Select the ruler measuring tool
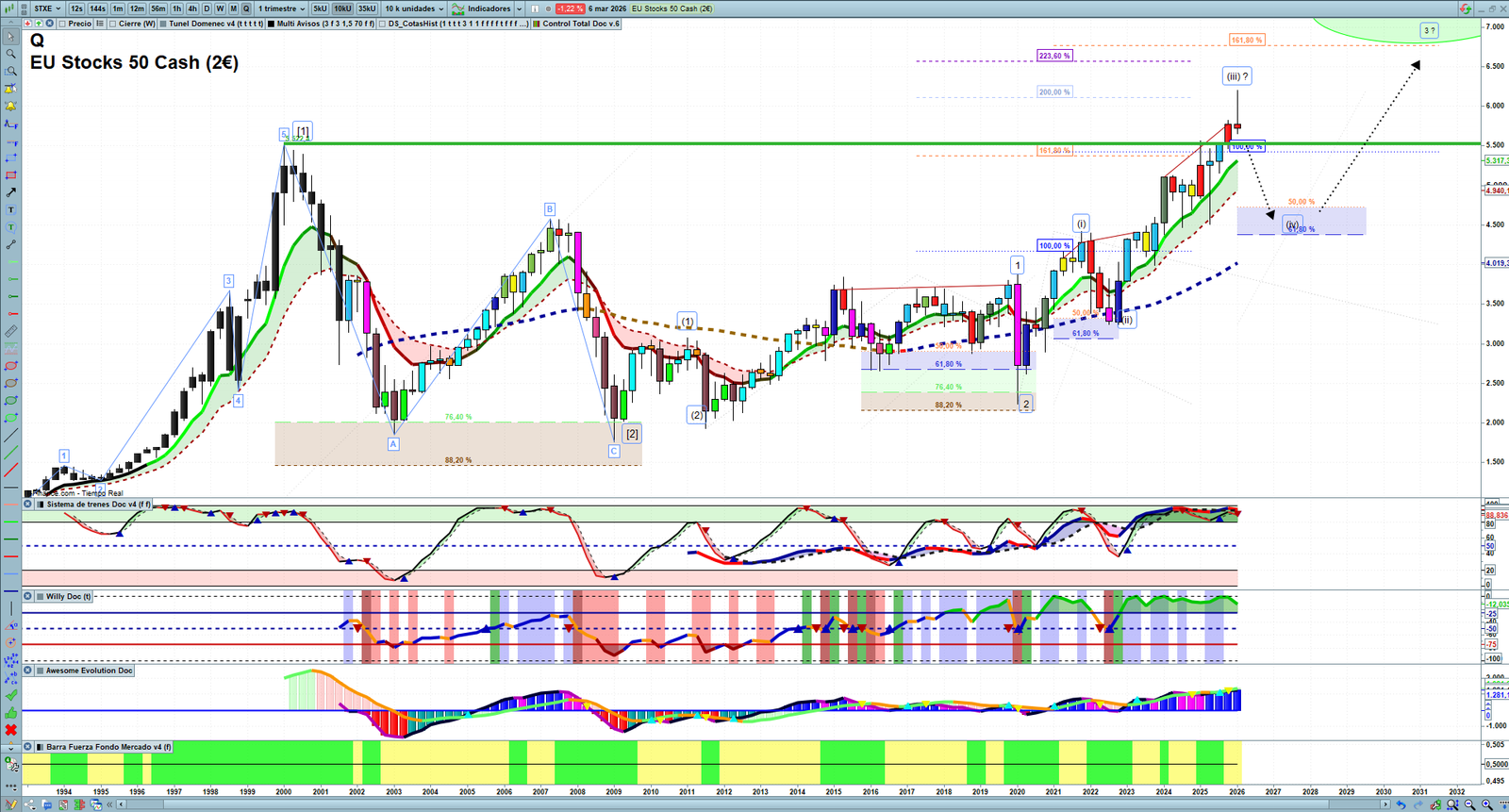1509x812 pixels. 10,331
